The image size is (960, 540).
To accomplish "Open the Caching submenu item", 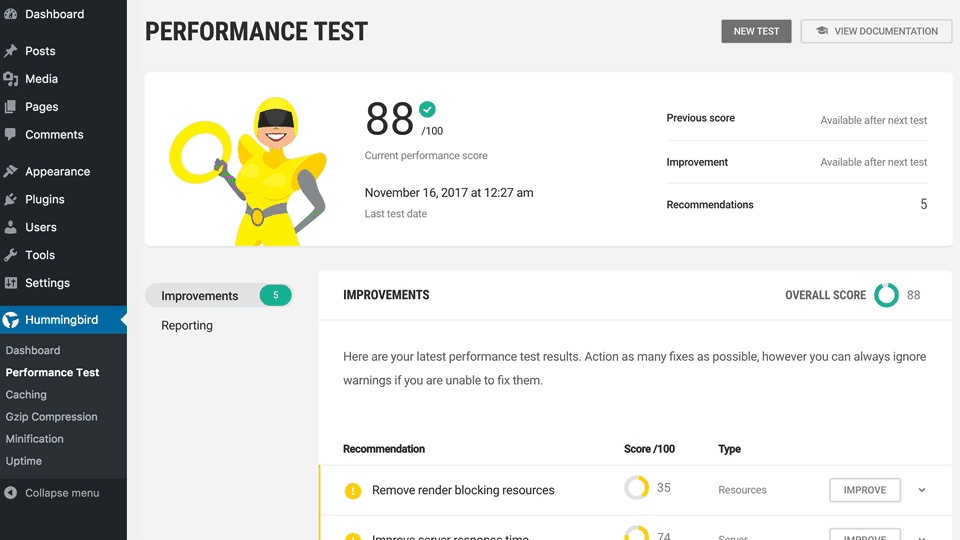I will [x=26, y=395].
